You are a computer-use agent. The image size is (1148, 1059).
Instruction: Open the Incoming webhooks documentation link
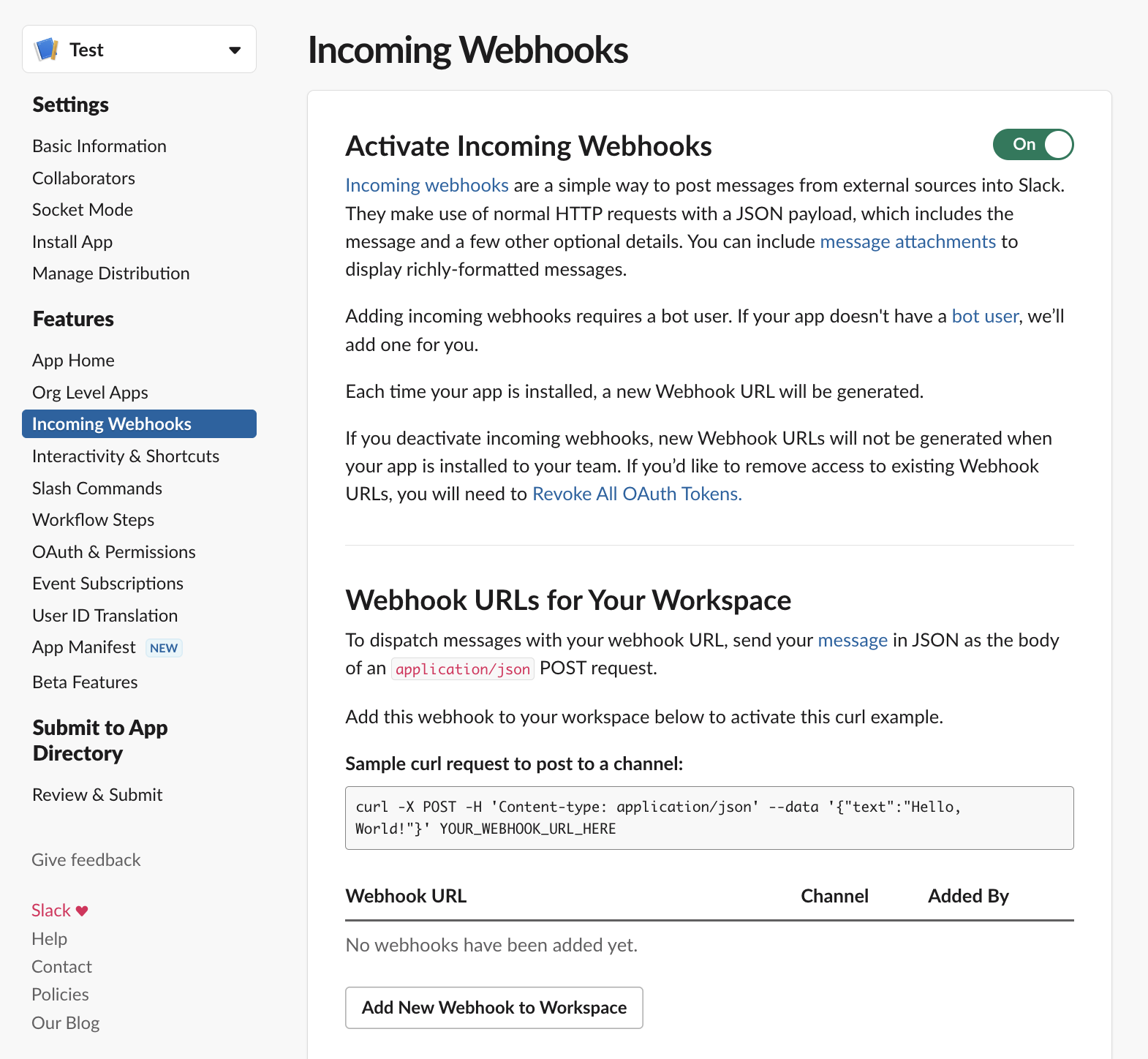coord(427,186)
